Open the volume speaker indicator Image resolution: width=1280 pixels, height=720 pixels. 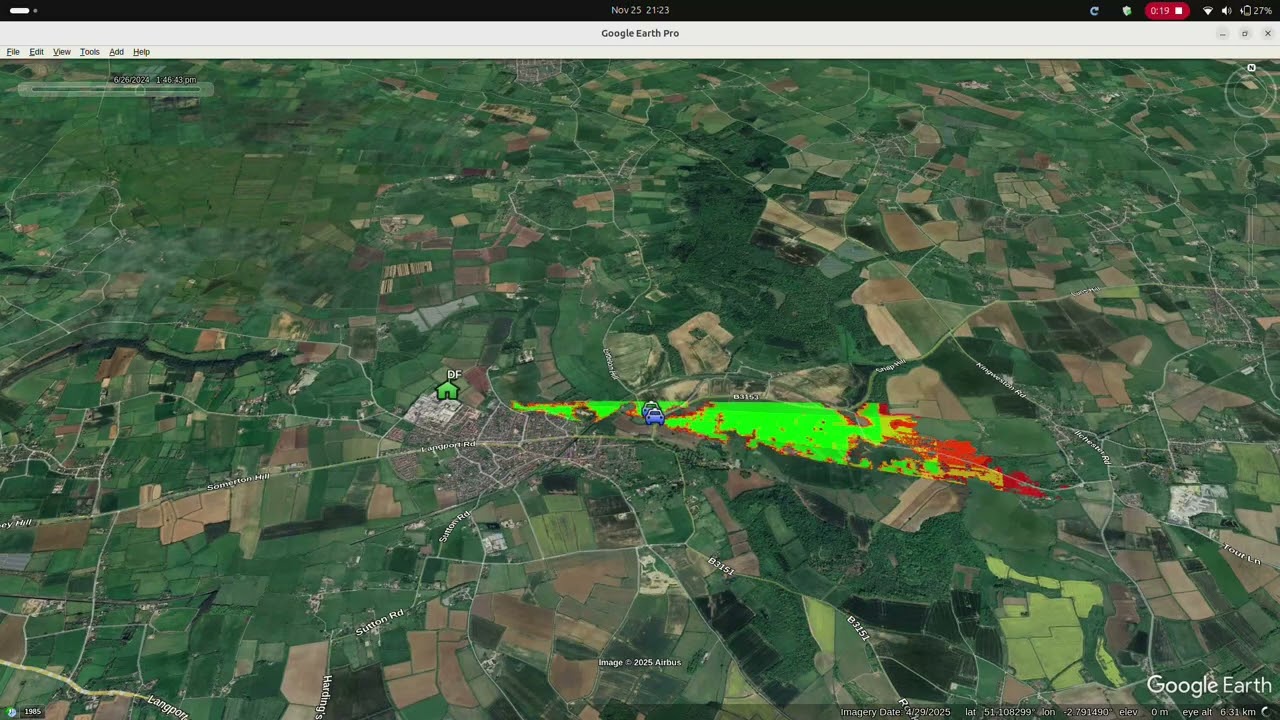pos(1227,10)
